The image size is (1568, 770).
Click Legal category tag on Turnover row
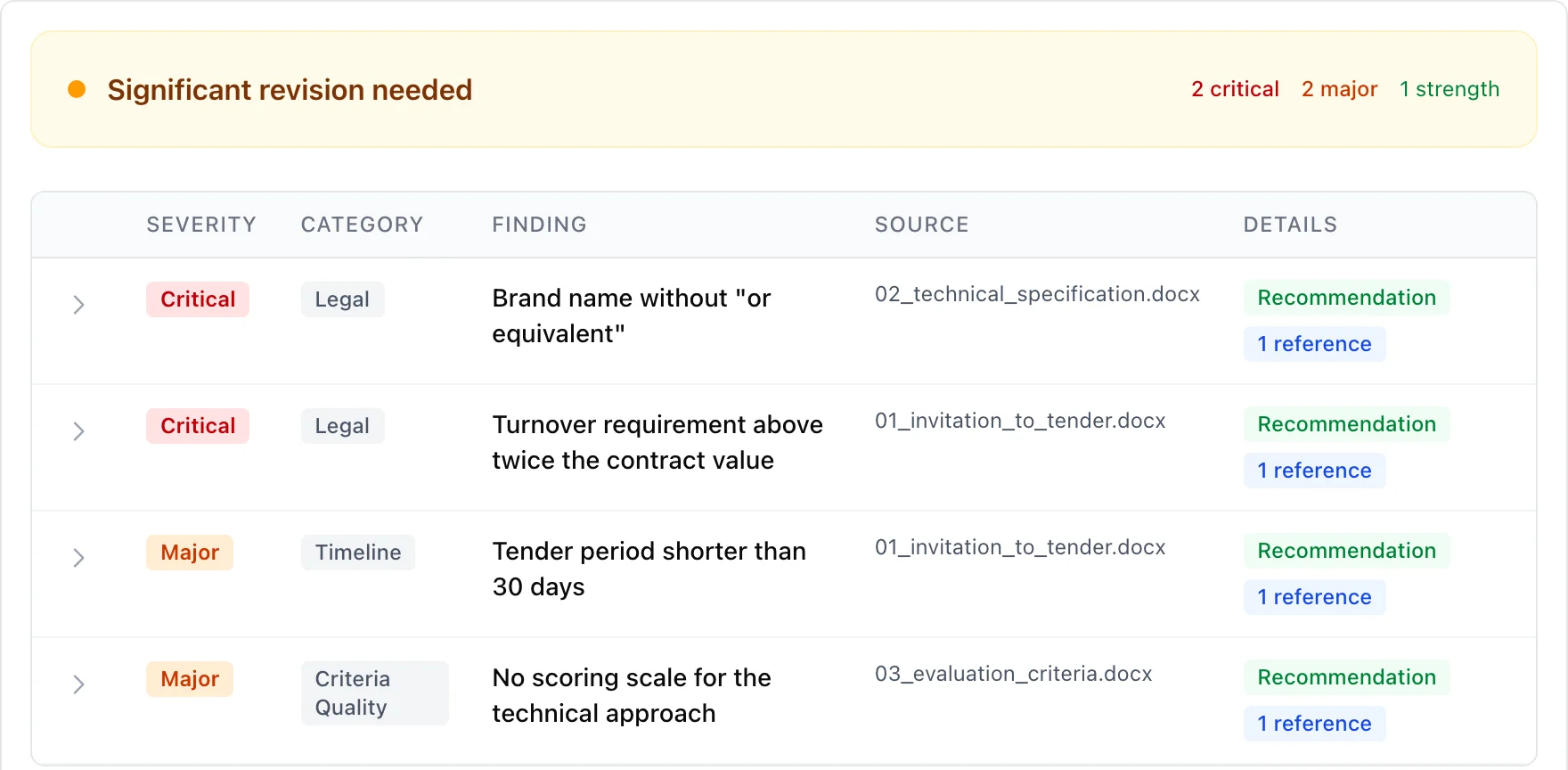click(342, 426)
